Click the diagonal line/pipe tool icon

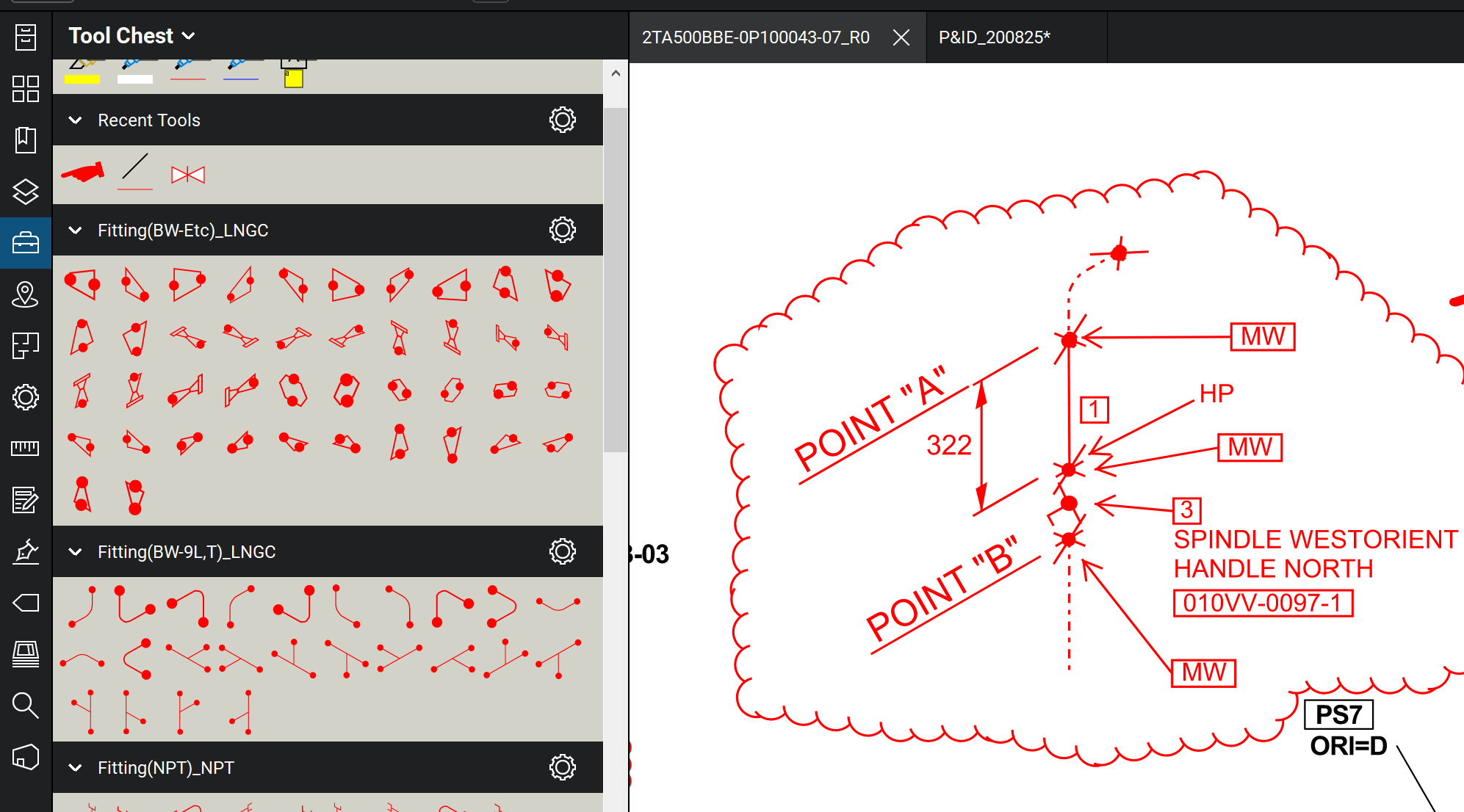click(137, 173)
